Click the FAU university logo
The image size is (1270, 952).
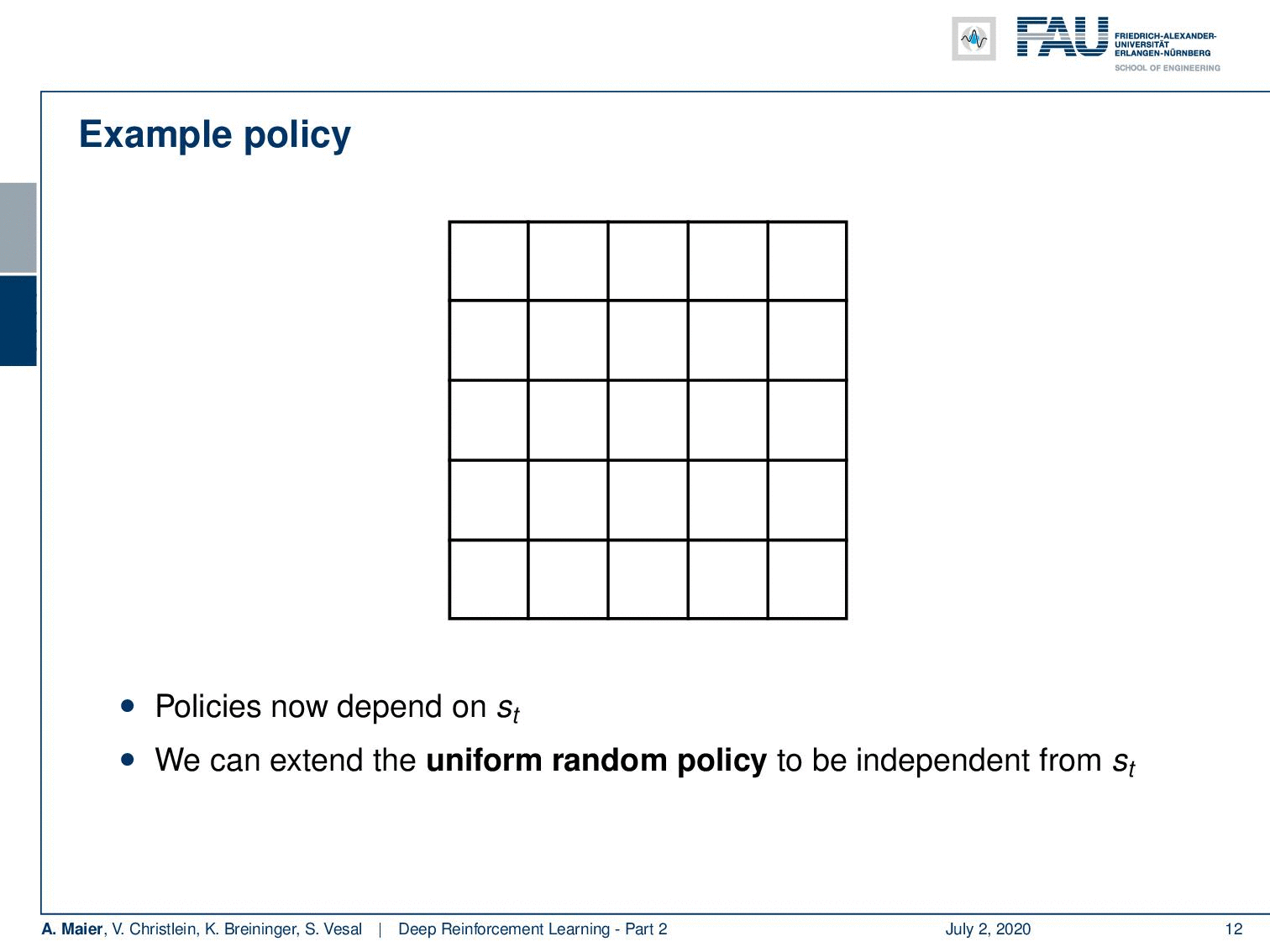[1063, 38]
